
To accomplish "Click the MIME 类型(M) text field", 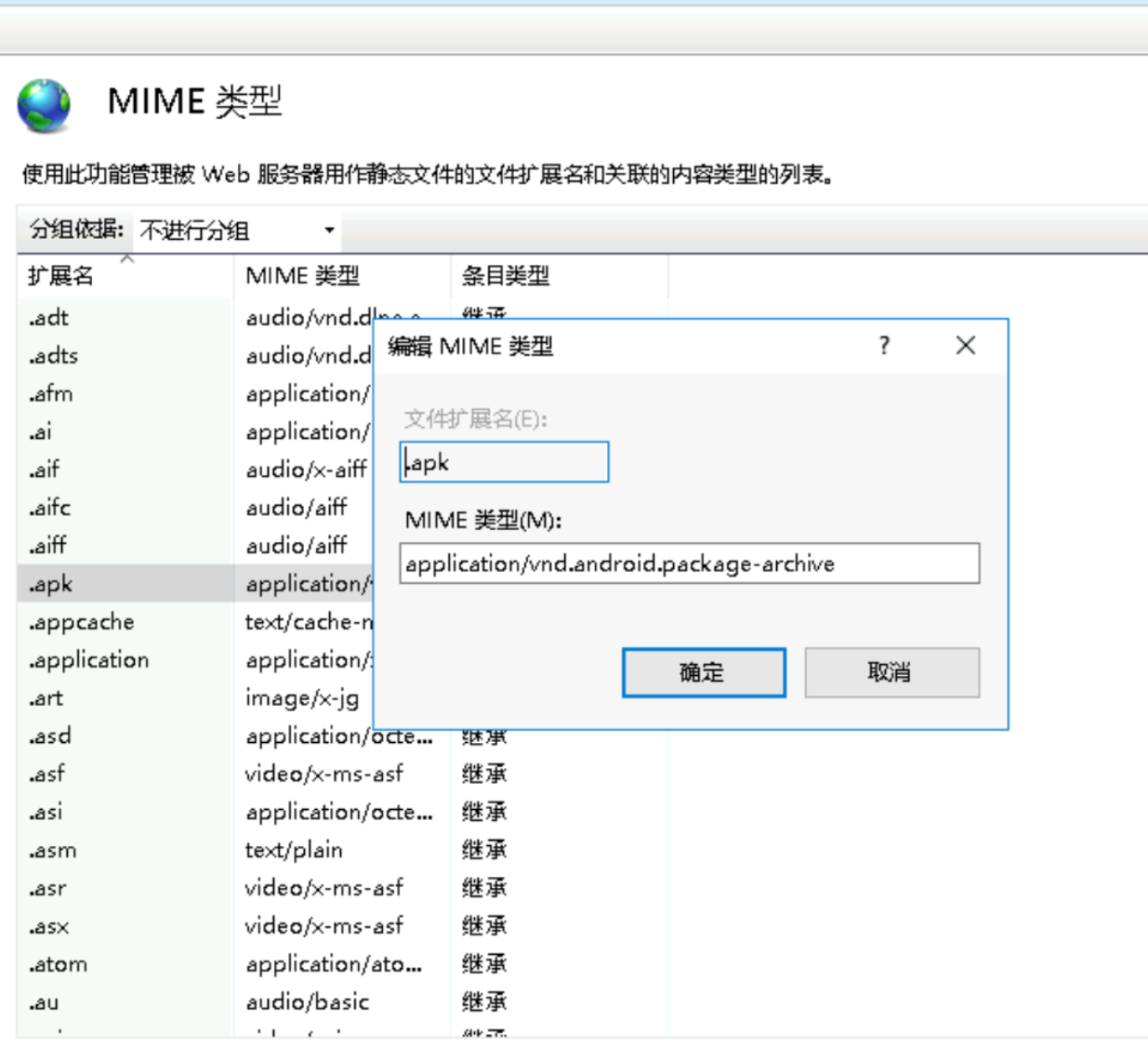I will tap(688, 563).
